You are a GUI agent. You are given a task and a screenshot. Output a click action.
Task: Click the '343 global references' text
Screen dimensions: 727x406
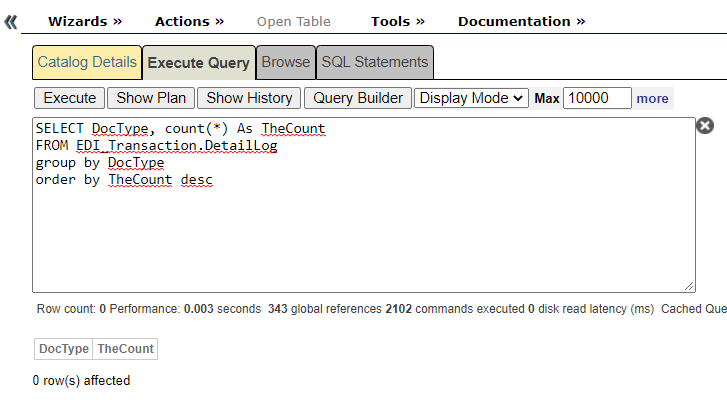click(325, 309)
